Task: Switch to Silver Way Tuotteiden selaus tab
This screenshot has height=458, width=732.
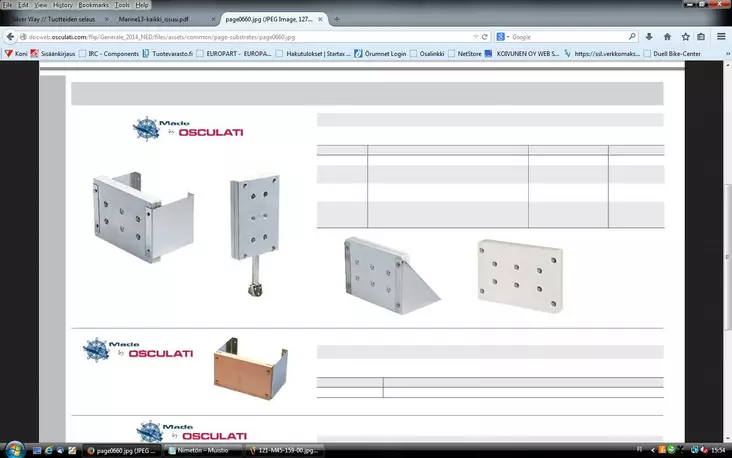Action: (55, 19)
